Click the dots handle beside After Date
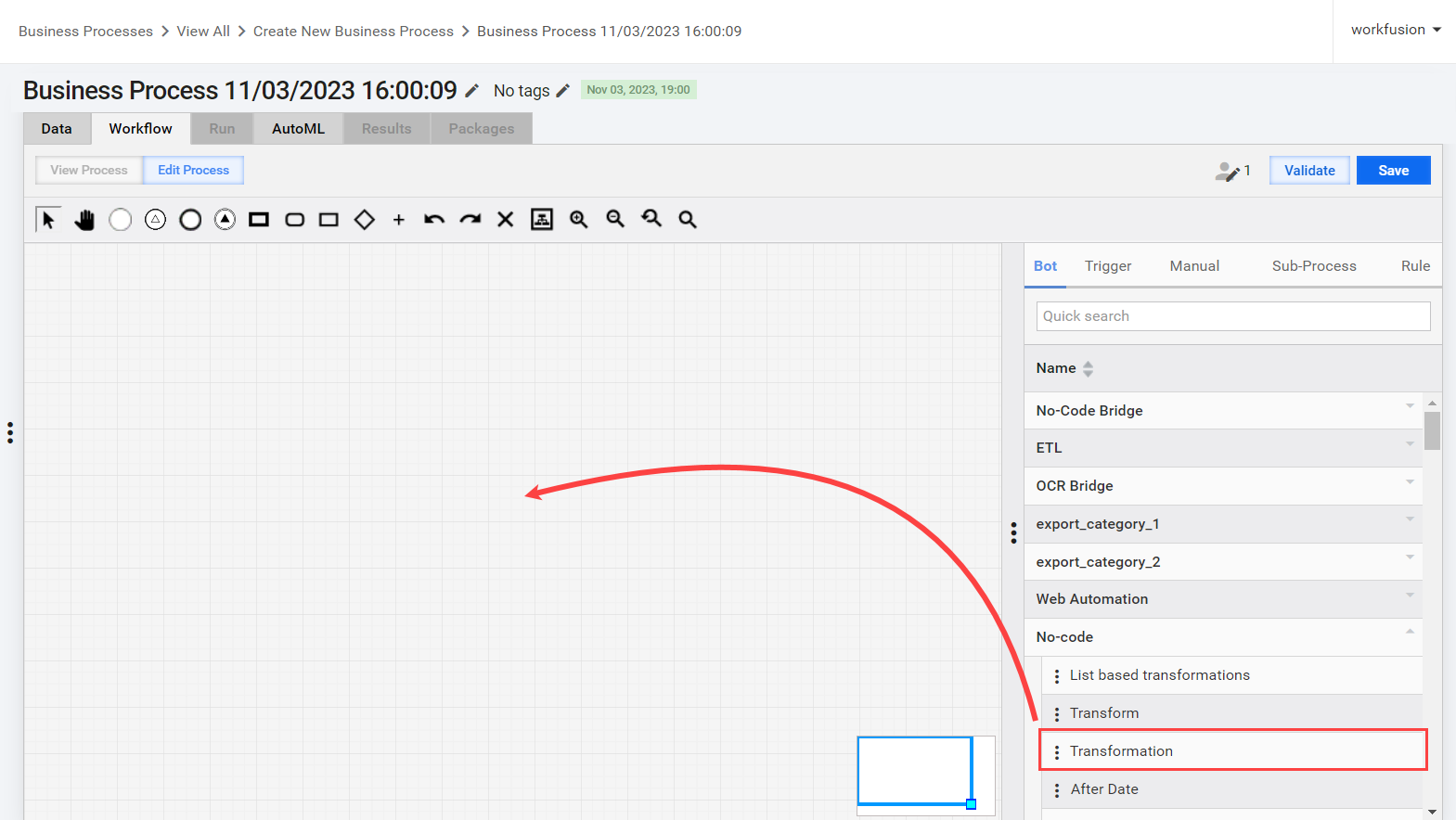The height and width of the screenshot is (820, 1456). (x=1057, y=790)
